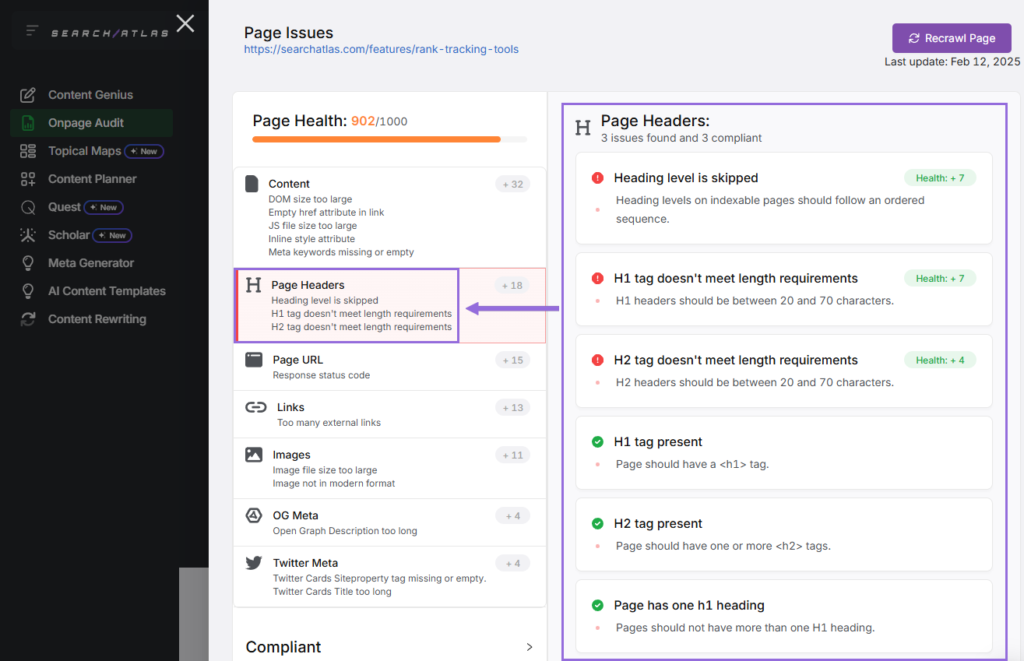
Task: Open Content Genius from sidebar
Action: point(91,95)
